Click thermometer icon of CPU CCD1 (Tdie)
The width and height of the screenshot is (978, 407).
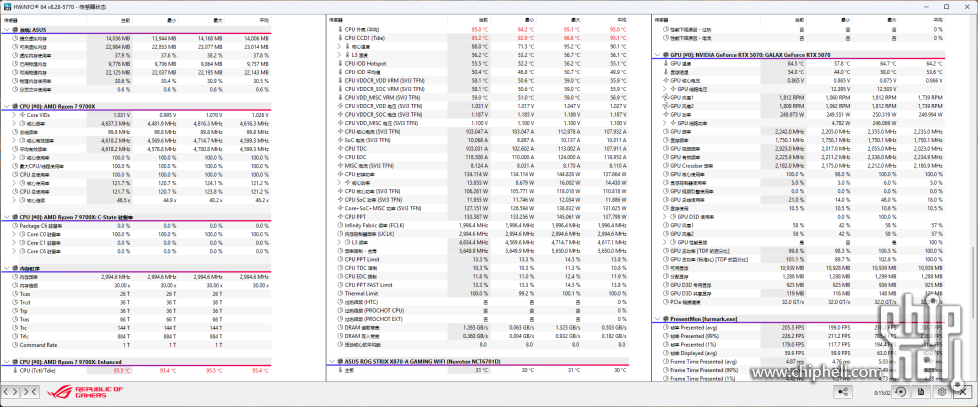click(340, 37)
